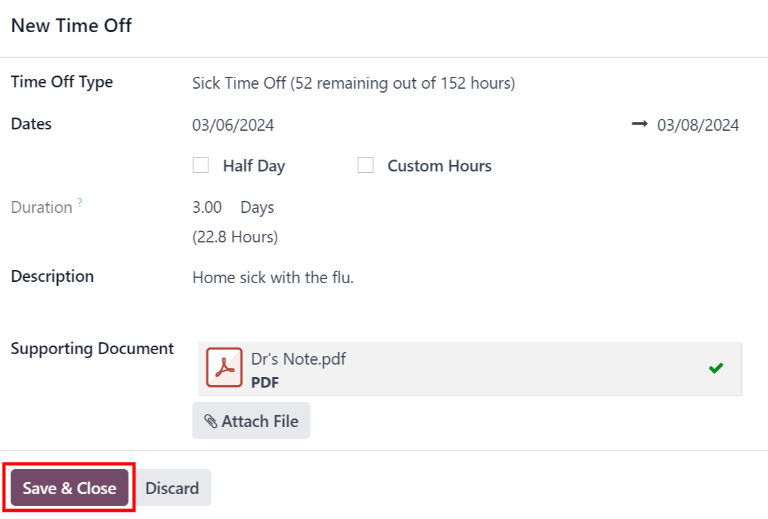Click the New Time Off dialog title
The width and height of the screenshot is (768, 519).
(71, 26)
